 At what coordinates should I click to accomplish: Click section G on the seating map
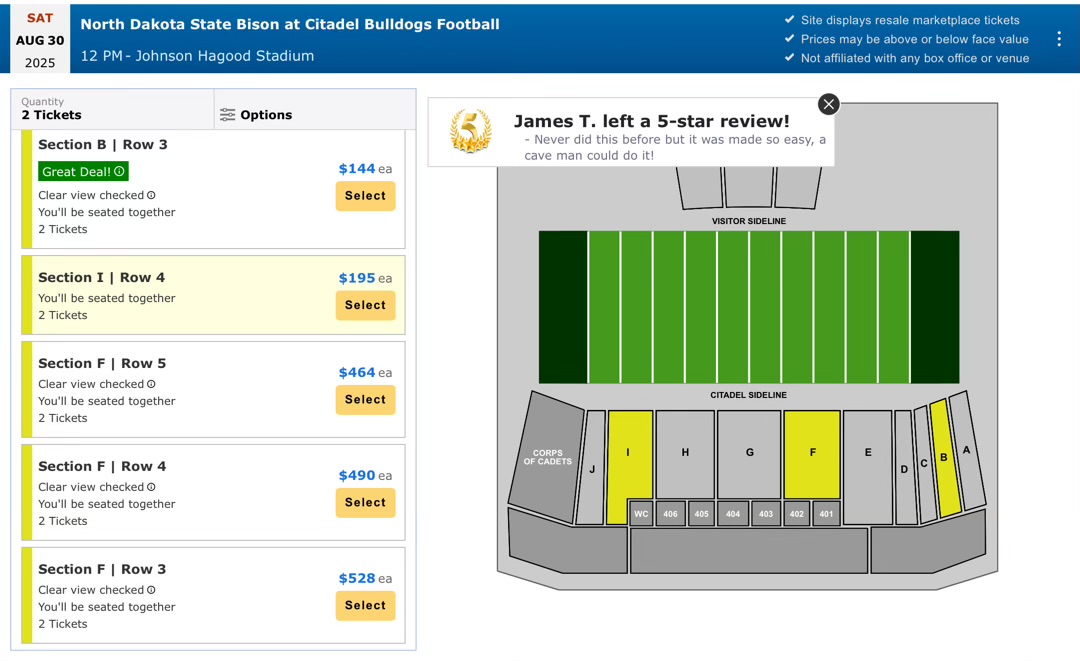click(749, 453)
